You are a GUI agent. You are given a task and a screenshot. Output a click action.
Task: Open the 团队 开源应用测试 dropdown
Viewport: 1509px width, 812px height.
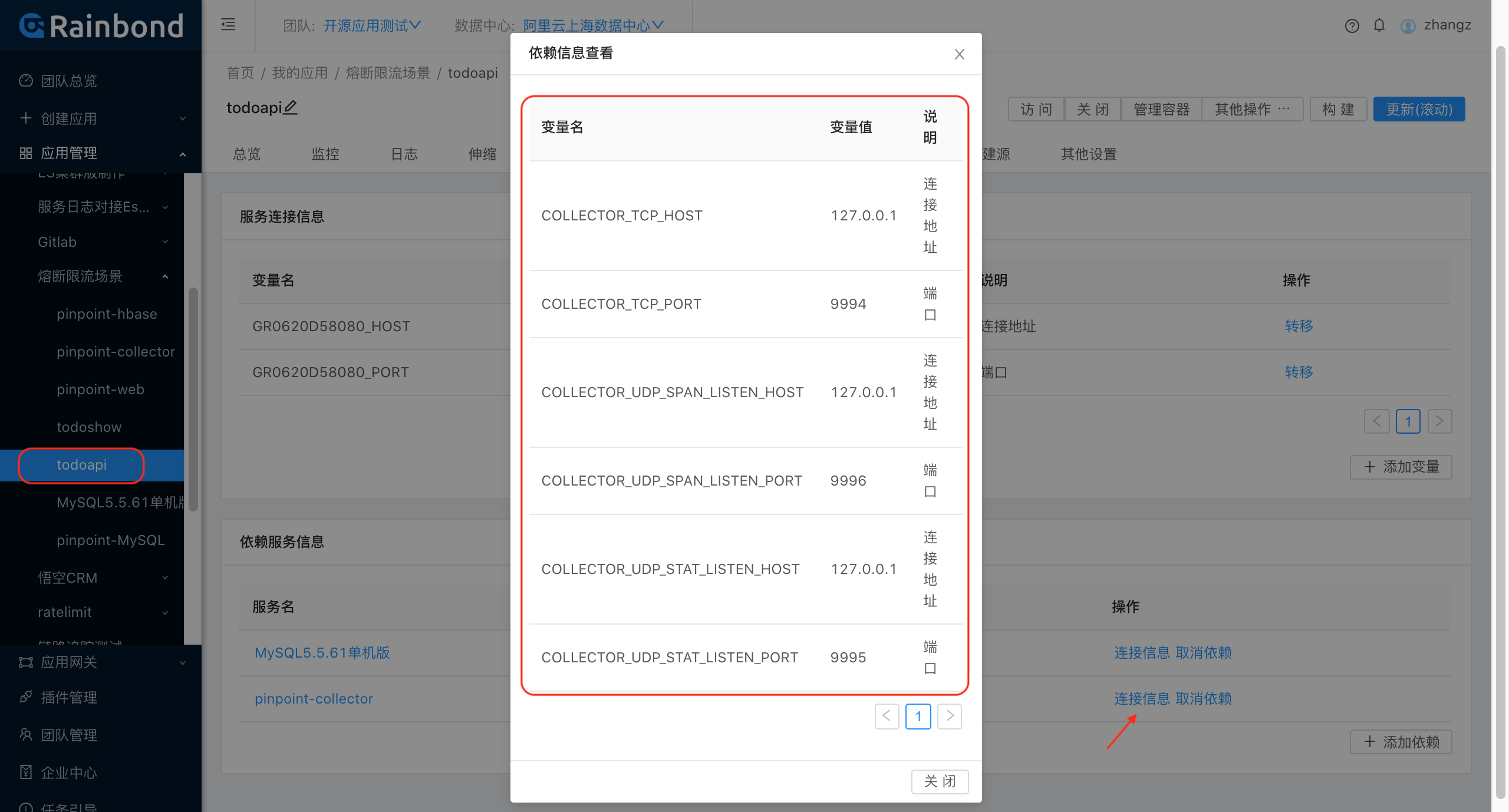(x=372, y=25)
